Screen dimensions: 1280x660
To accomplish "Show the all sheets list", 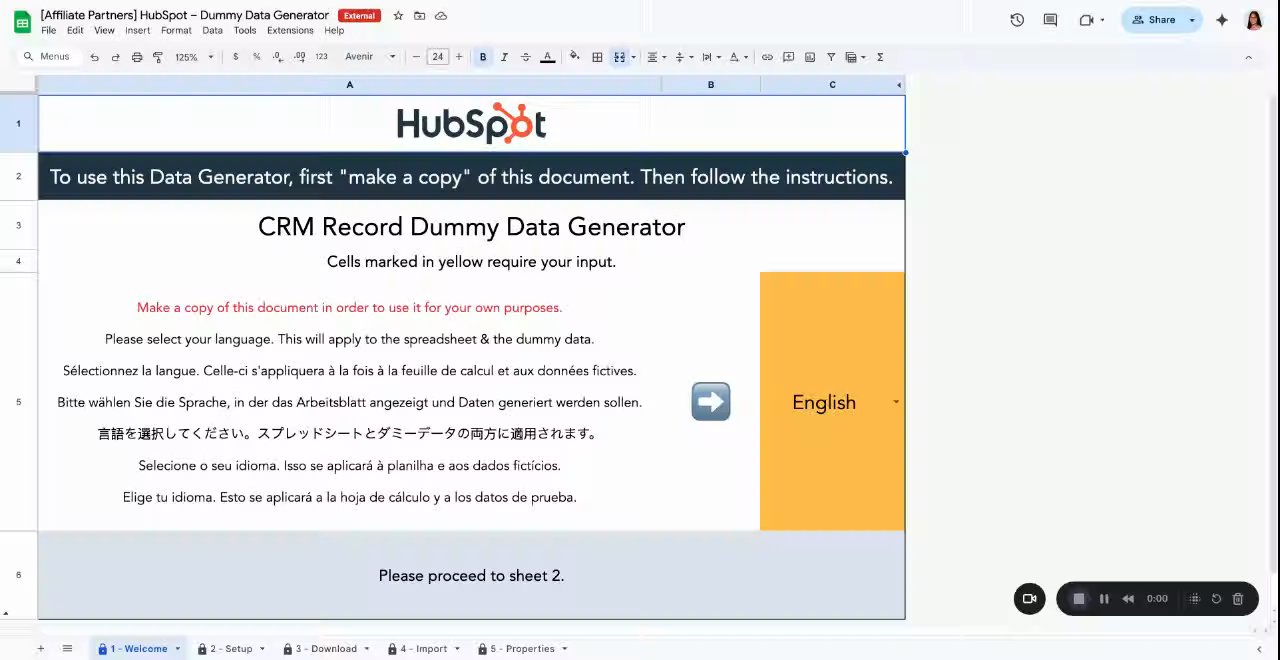I will click(x=67, y=649).
